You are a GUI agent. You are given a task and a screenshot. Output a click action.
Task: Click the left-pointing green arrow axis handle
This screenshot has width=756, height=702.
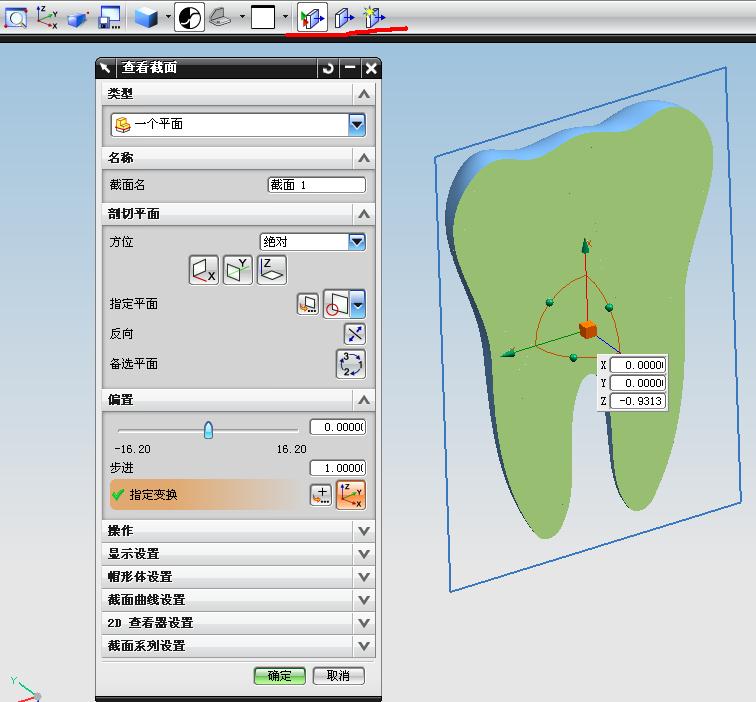coord(508,353)
